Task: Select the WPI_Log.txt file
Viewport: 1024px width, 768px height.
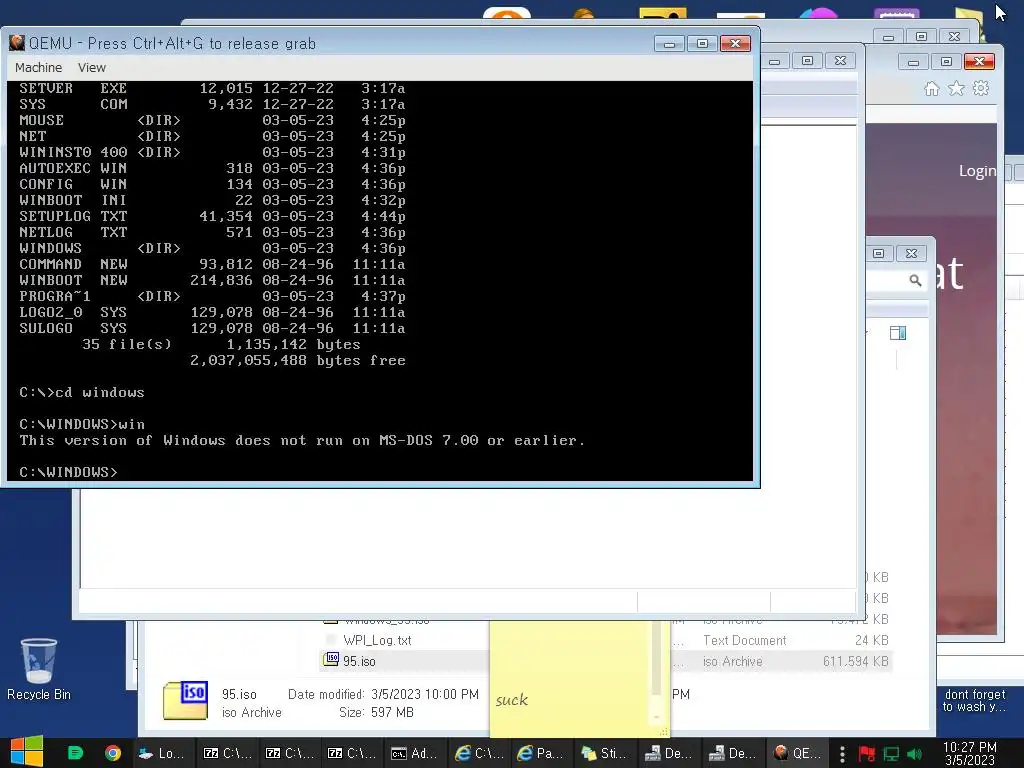Action: 377,641
